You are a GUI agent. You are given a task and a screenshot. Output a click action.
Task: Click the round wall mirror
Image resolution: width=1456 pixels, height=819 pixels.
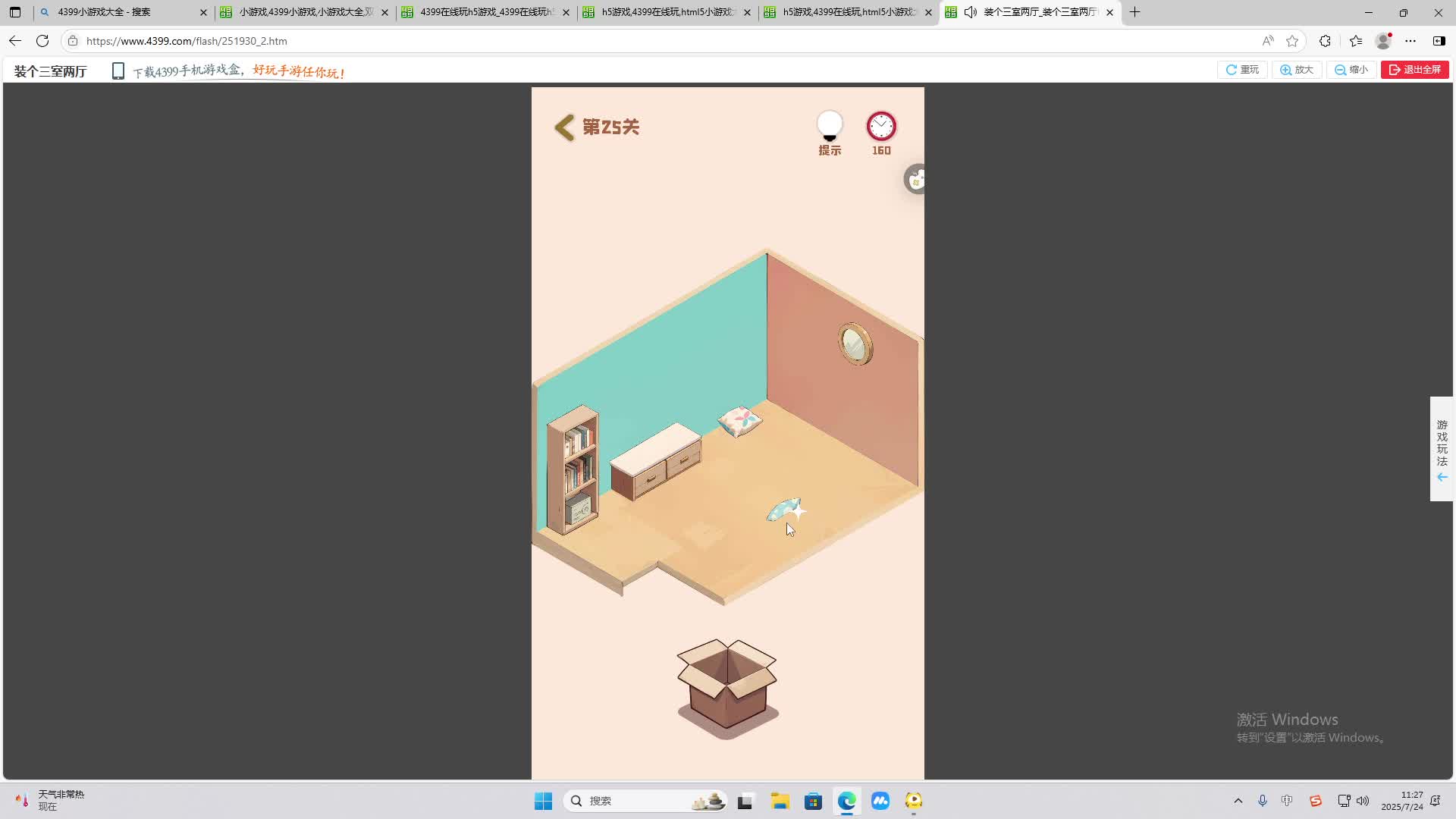tap(855, 344)
